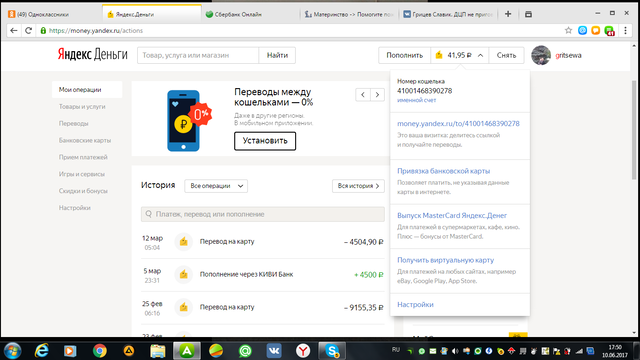Show previous promo banner with left arrow
640x360 pixels.
tap(363, 95)
